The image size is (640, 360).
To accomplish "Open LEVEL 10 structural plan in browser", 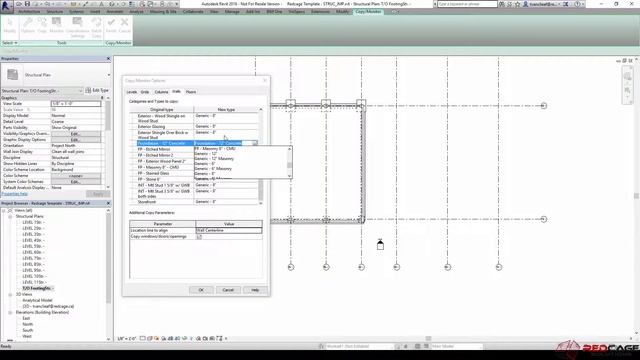I will (34, 276).
